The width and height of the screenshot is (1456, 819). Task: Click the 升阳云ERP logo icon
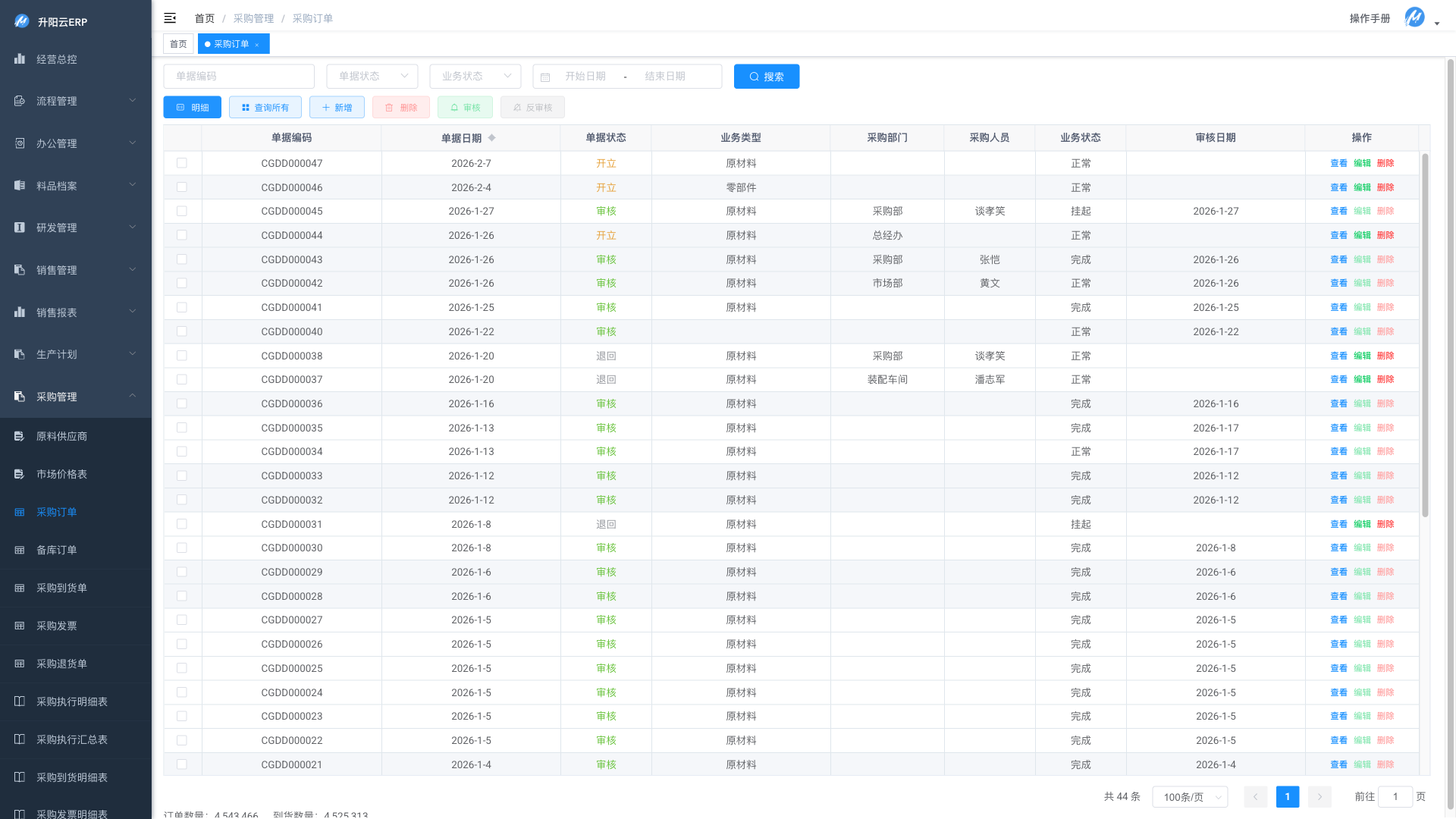tap(21, 21)
